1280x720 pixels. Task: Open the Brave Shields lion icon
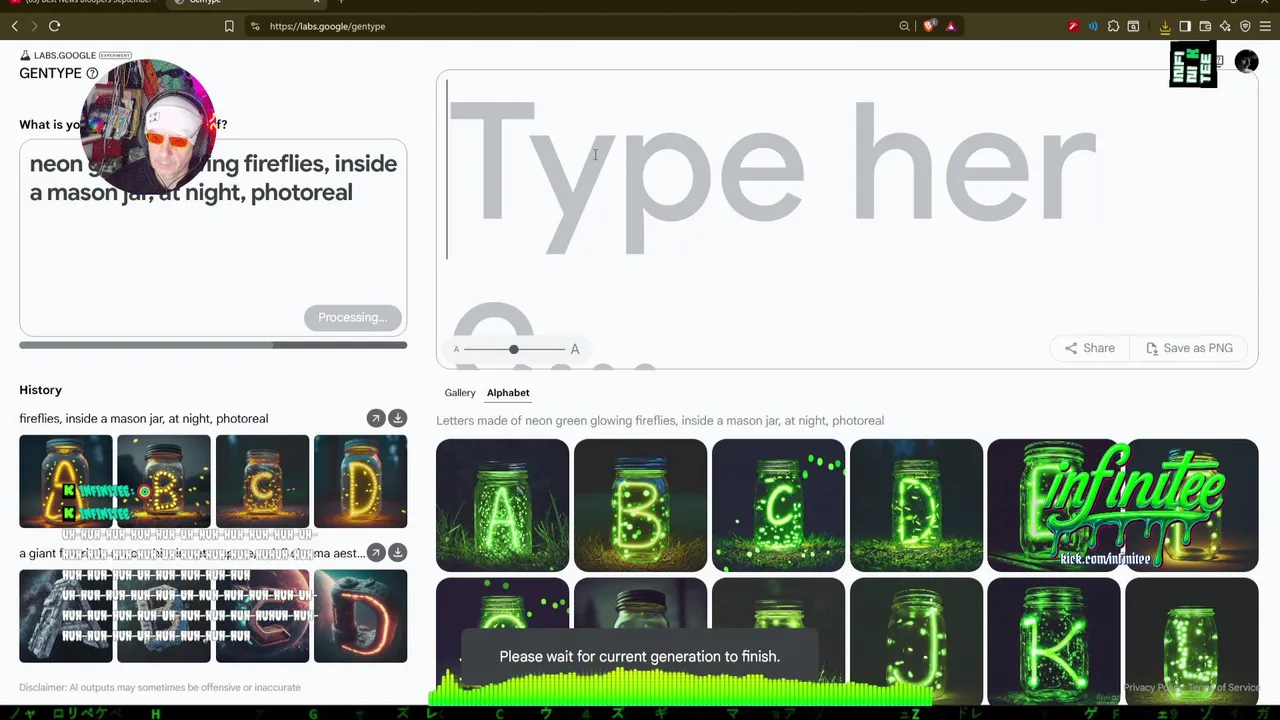(929, 26)
